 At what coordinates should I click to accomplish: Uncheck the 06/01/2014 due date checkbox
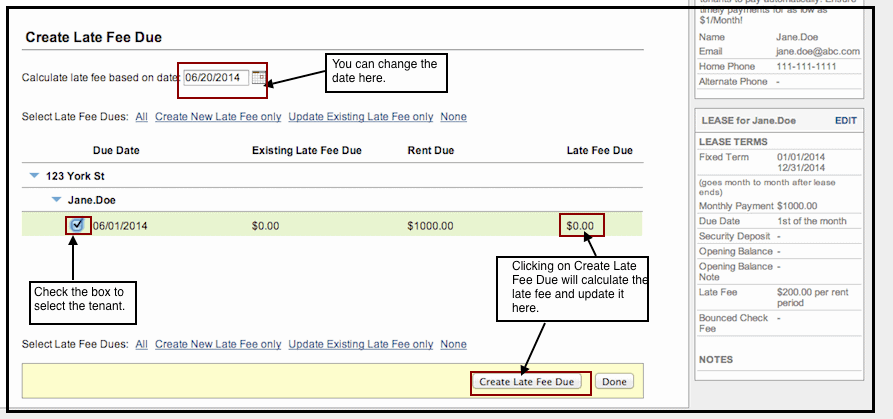pos(77,225)
